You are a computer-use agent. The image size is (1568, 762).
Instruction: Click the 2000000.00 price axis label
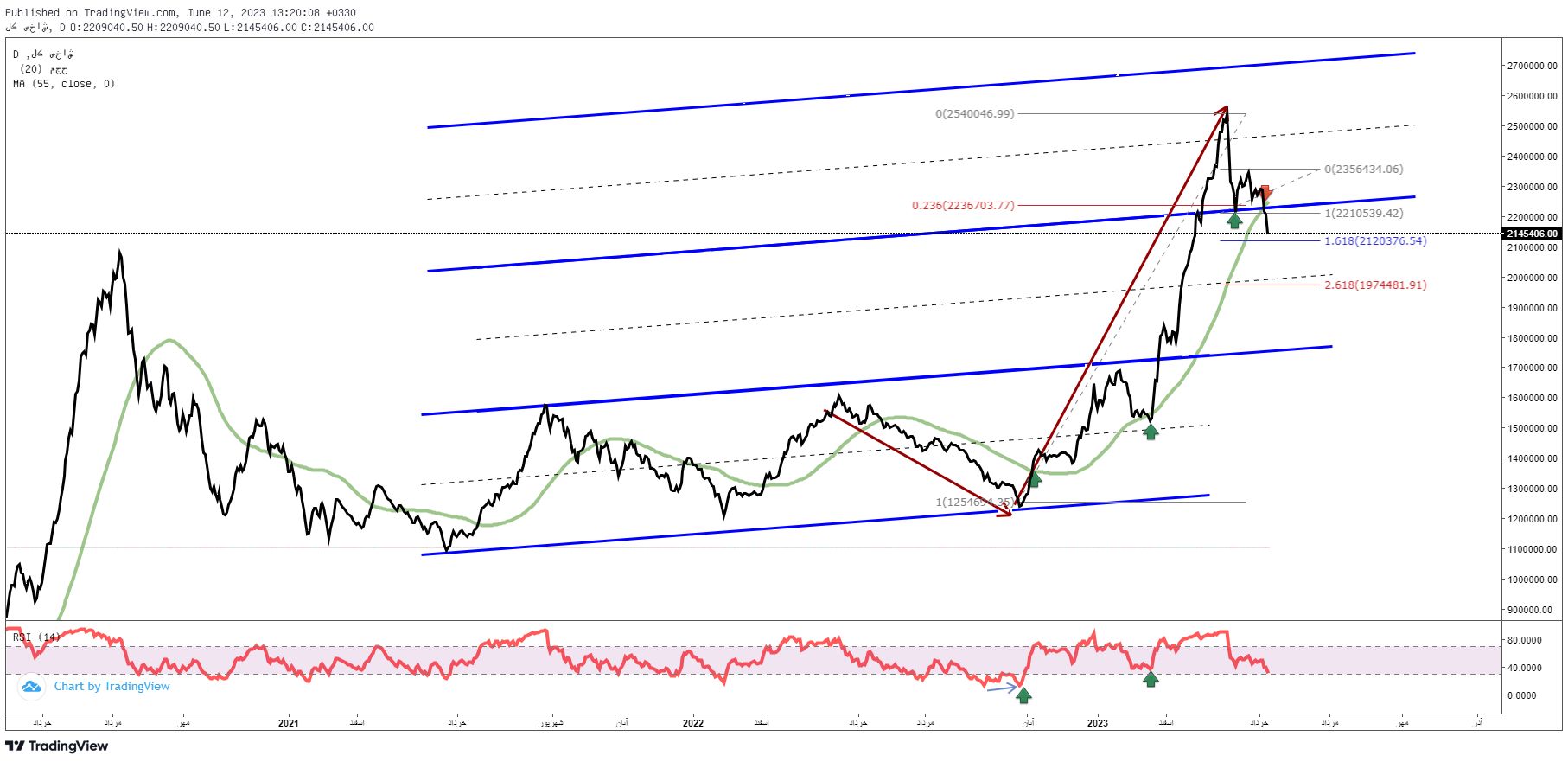point(1533,278)
